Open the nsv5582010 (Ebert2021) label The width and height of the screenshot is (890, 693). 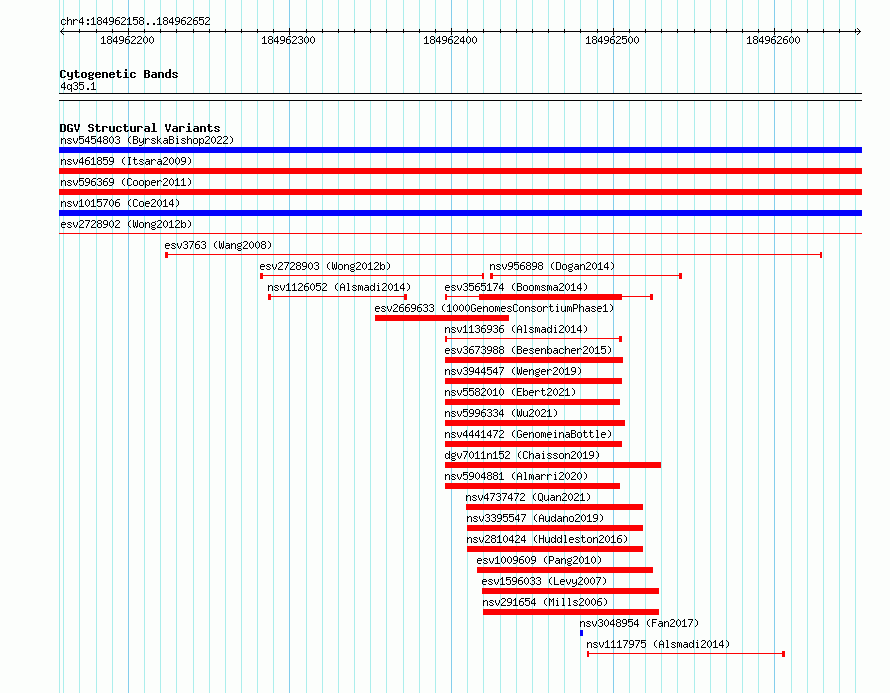pyautogui.click(x=510, y=392)
